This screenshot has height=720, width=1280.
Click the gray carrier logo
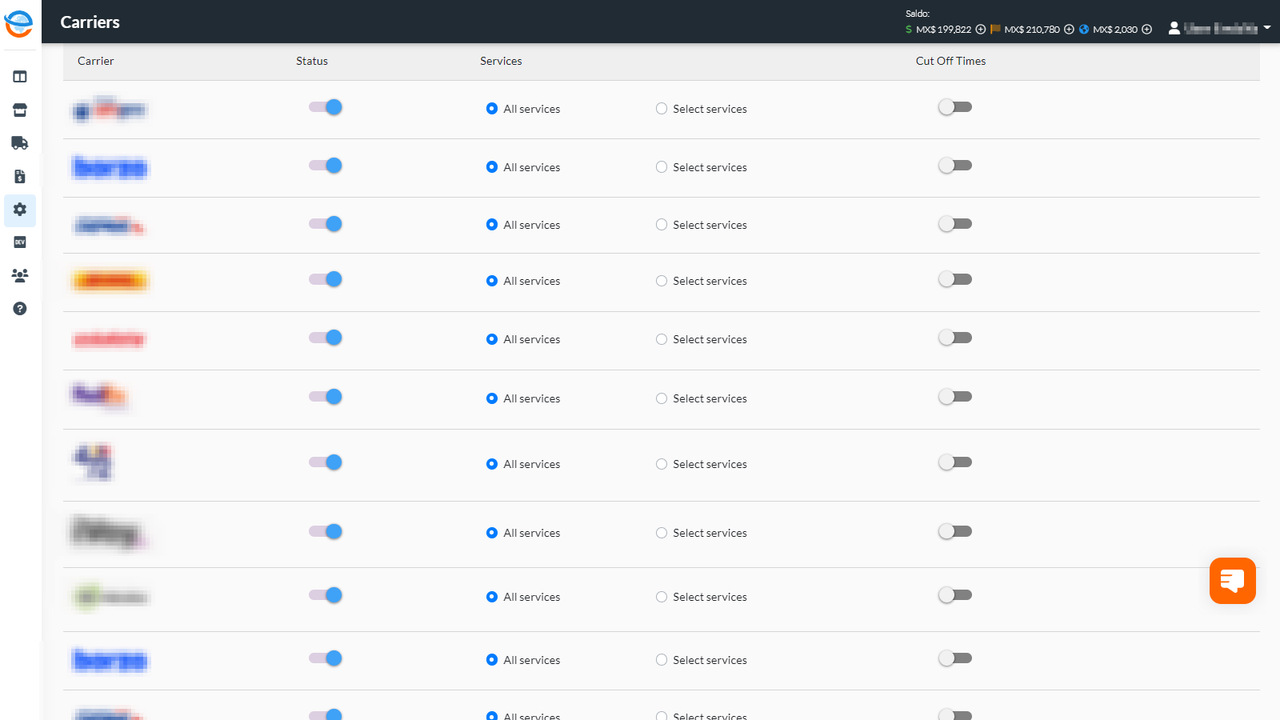click(108, 533)
